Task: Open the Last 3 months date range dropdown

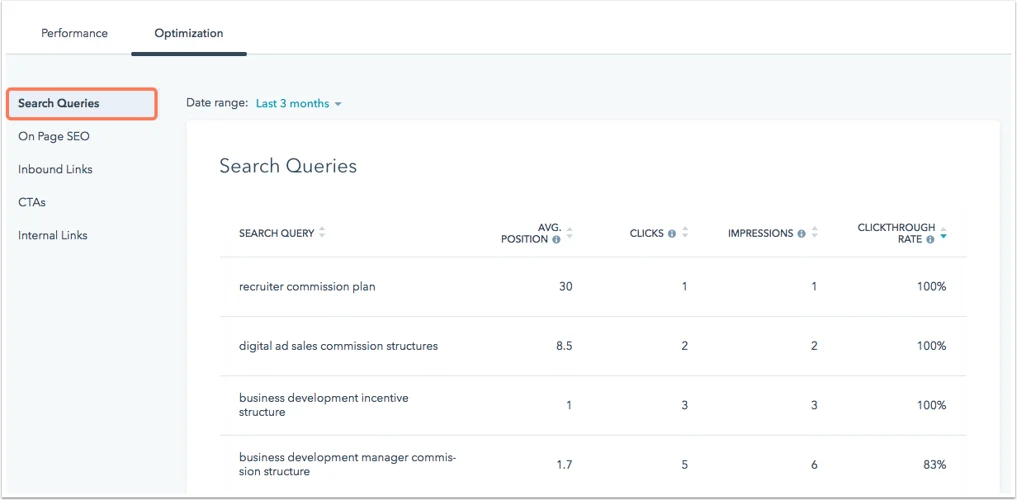Action: coord(298,104)
